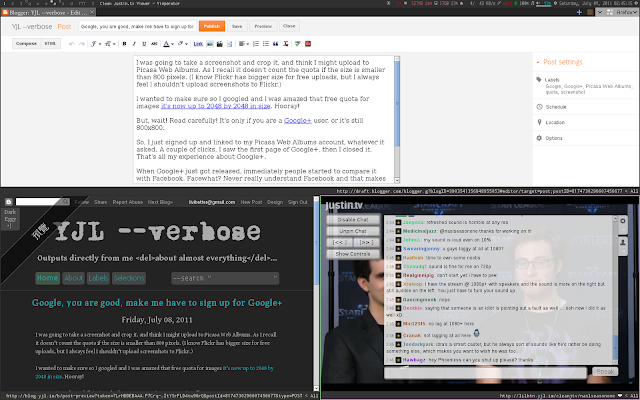Click the Speak button in chat
Image resolution: width=640 pixels, height=400 pixels.
pos(605,372)
